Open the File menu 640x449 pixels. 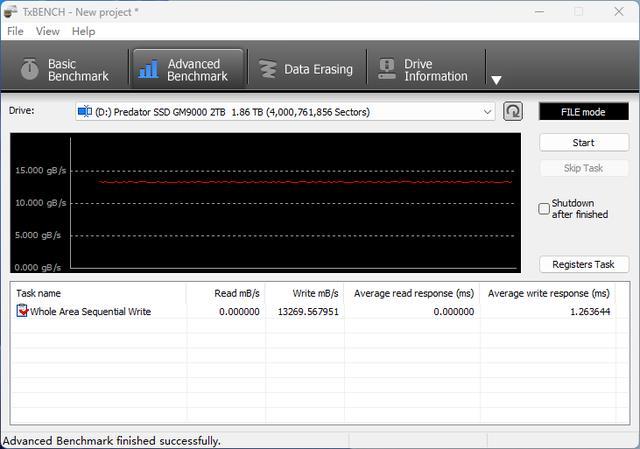coord(16,31)
